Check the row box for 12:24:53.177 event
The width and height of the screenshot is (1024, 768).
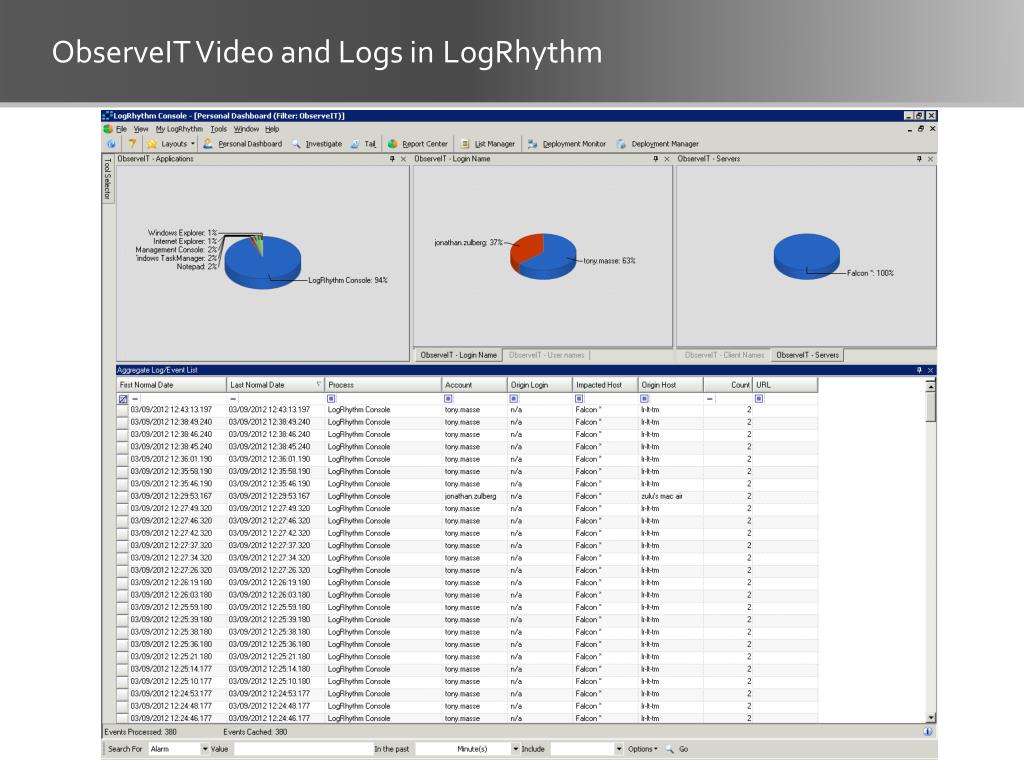click(122, 694)
